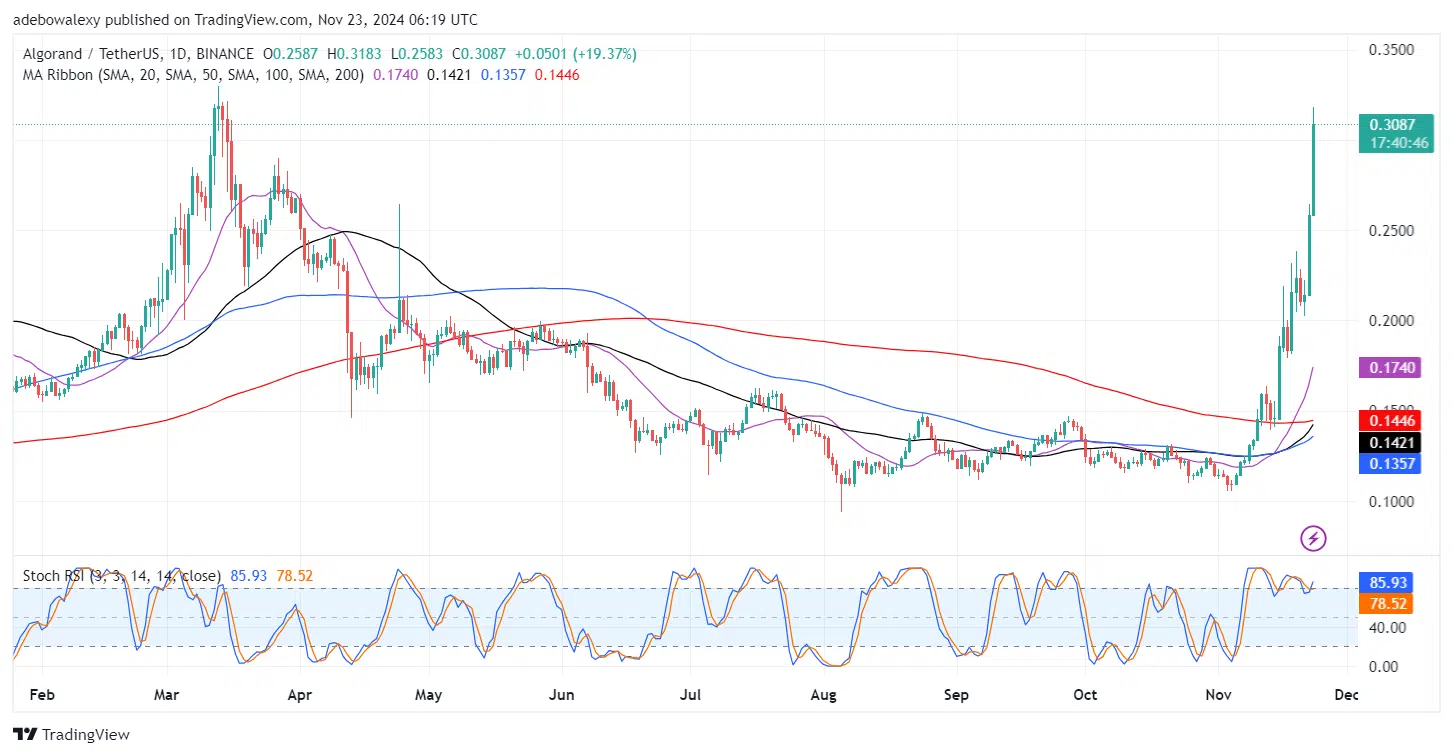1453x756 pixels.
Task: Click the purple lightning bolt icon
Action: pos(1313,539)
